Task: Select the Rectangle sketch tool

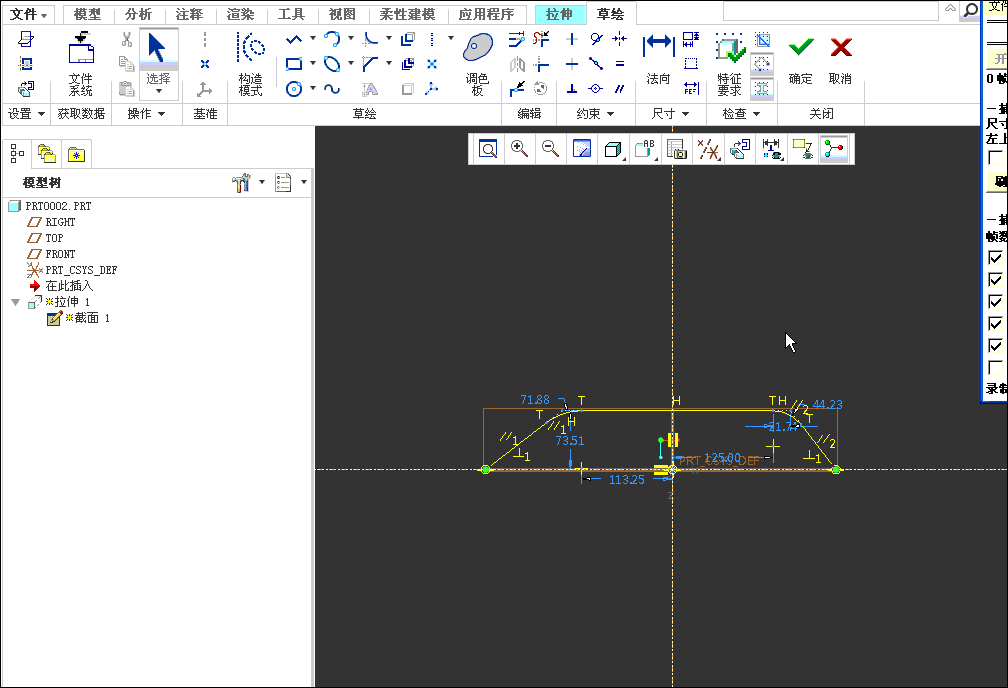Action: [294, 64]
